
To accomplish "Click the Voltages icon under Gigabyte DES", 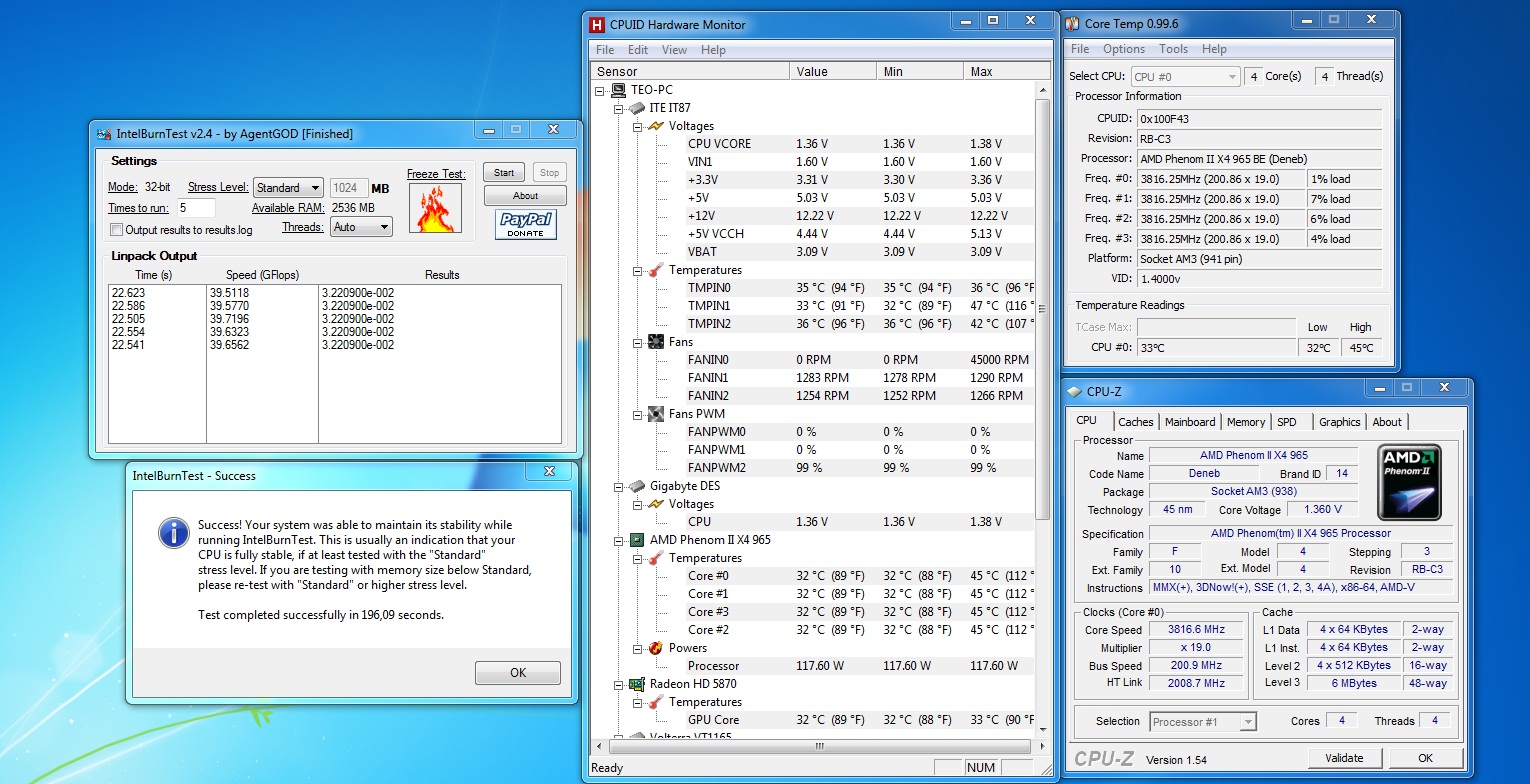I will [656, 504].
